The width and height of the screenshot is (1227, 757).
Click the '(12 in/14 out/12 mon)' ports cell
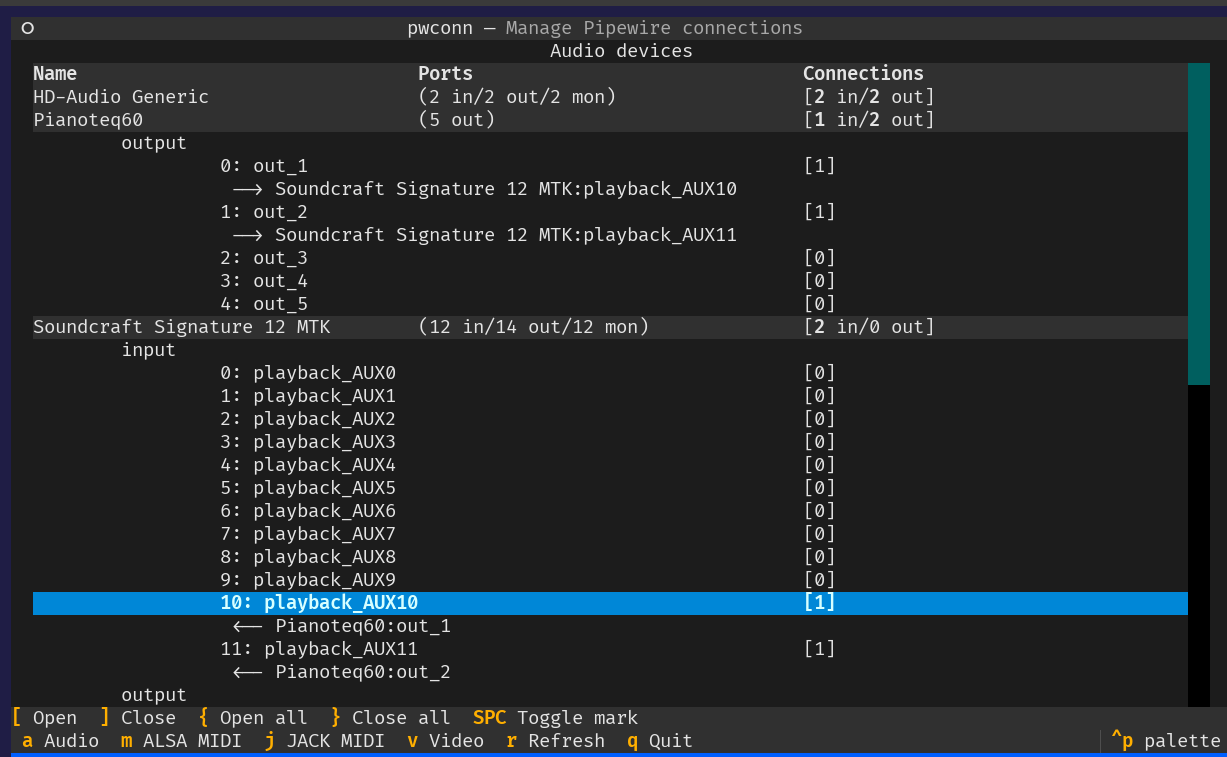point(534,327)
